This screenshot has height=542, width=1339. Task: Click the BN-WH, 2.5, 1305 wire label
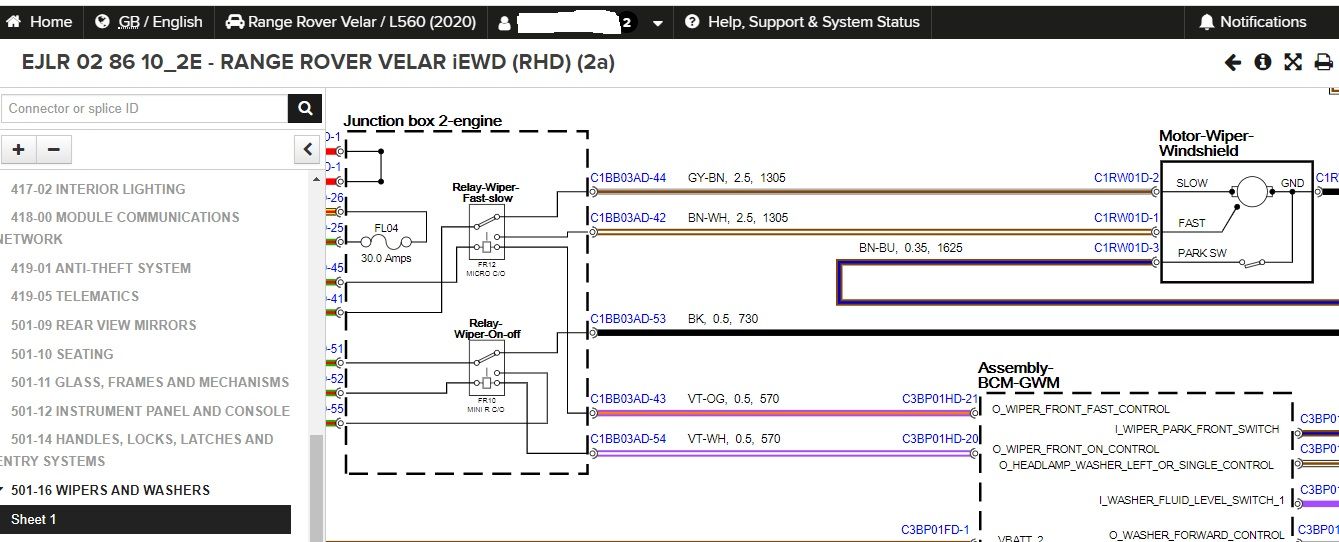click(737, 217)
